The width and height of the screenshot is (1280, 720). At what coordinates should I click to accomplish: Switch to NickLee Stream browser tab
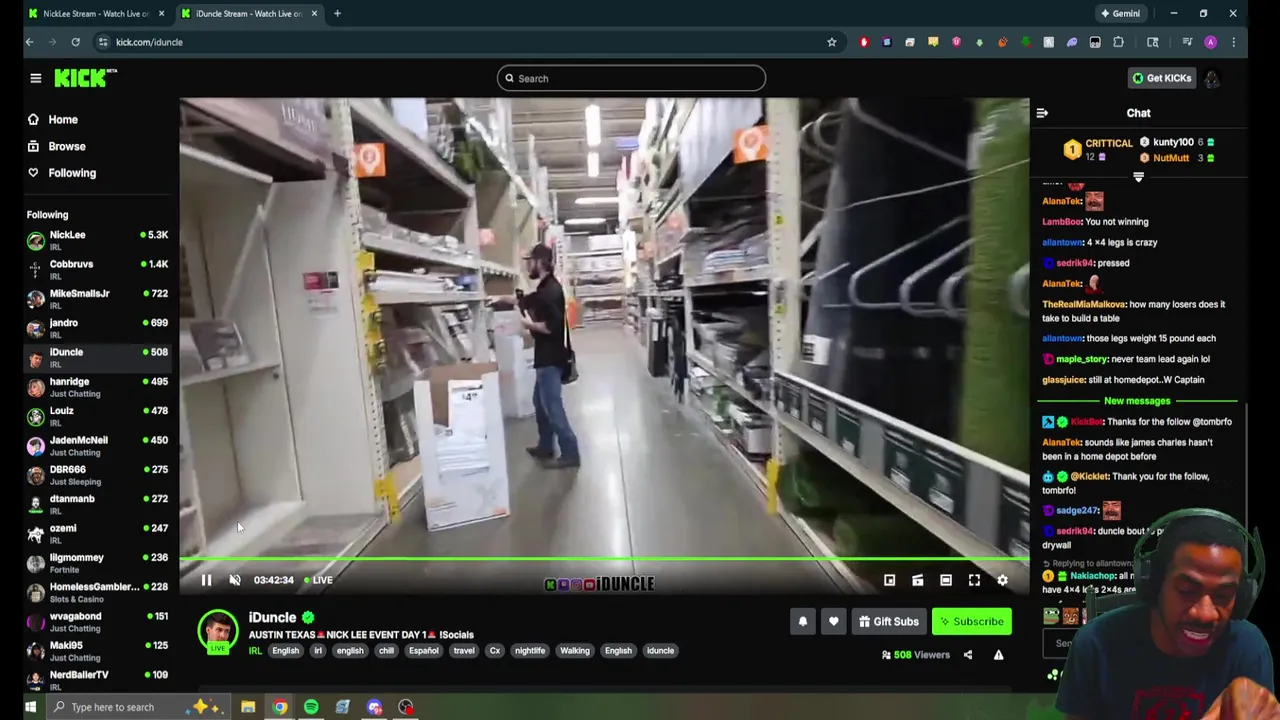click(96, 14)
